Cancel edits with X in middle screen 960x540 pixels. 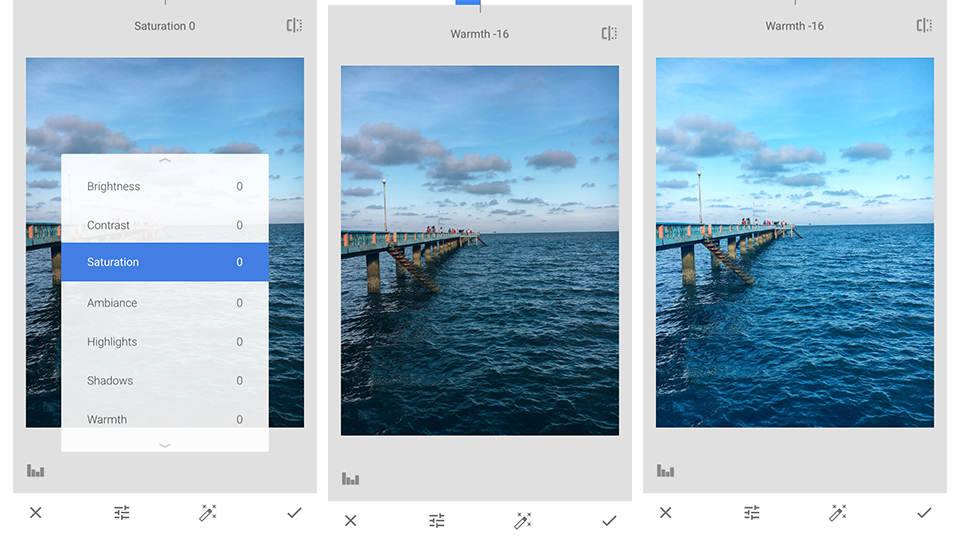point(350,520)
